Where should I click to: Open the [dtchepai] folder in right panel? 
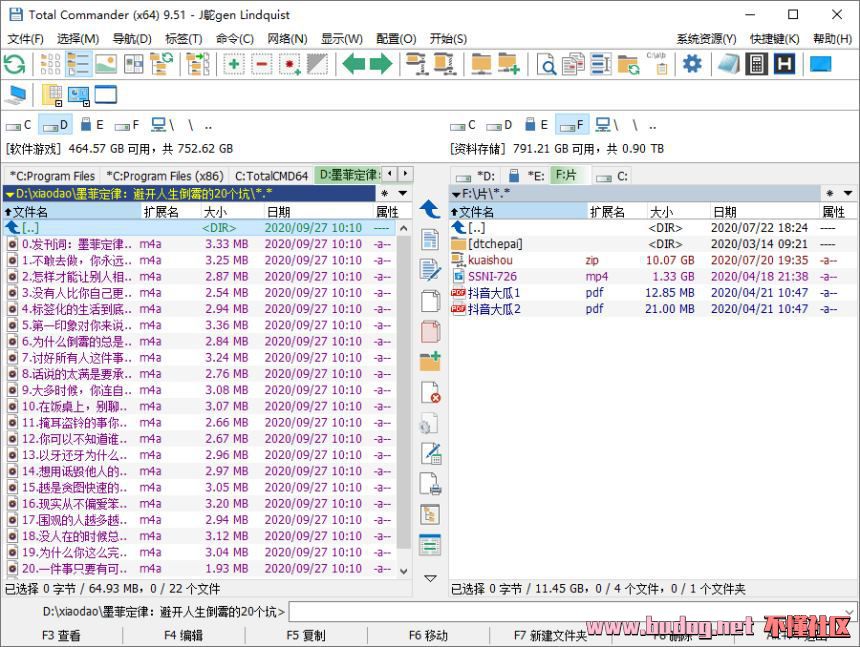pyautogui.click(x=653, y=243)
